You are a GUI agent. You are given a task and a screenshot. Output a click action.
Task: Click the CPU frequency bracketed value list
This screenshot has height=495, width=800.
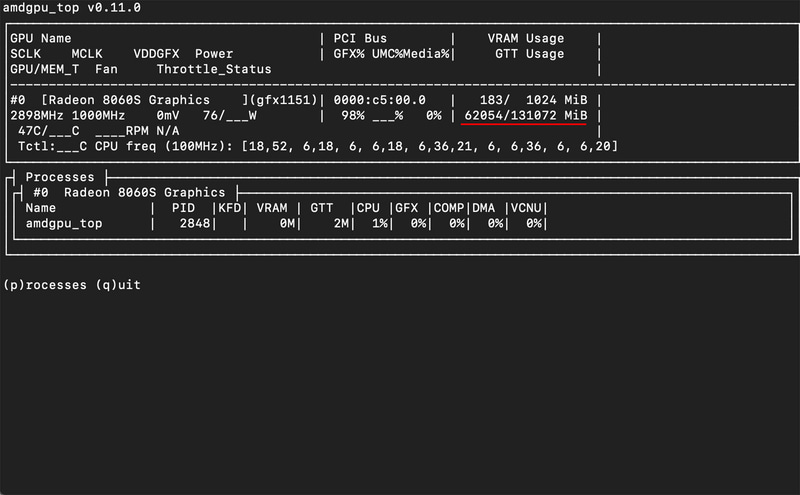tap(430, 146)
